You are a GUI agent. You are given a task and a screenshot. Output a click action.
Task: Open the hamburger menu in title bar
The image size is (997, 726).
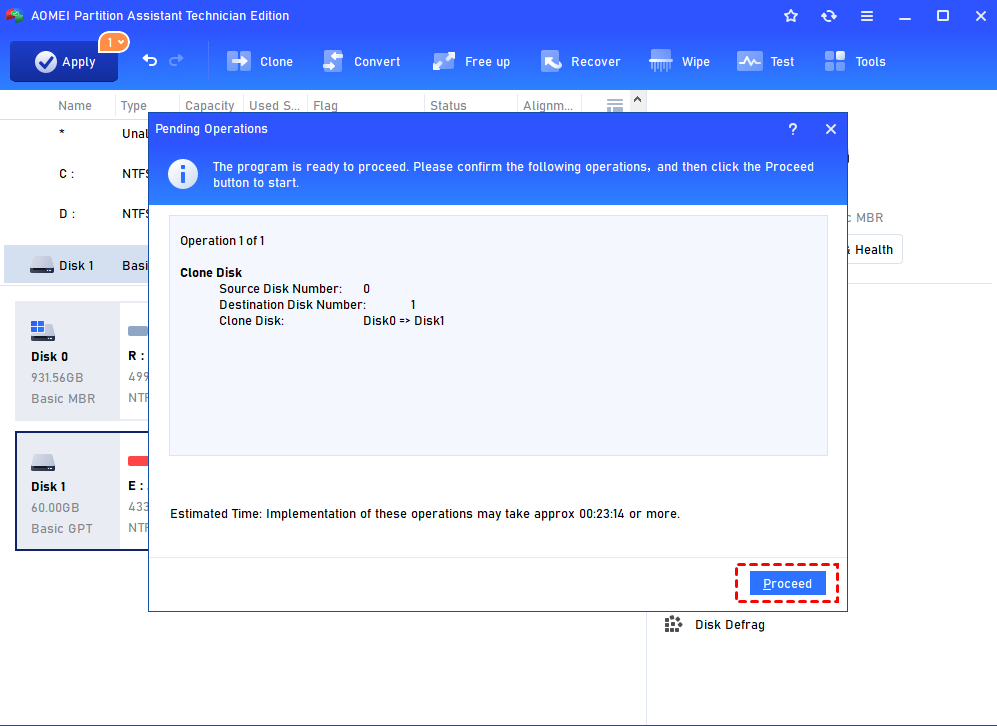click(x=867, y=16)
